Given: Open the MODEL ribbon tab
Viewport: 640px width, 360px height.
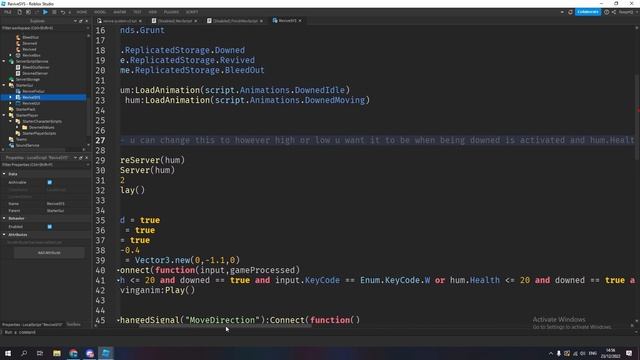Looking at the screenshot, I should coord(100,12).
